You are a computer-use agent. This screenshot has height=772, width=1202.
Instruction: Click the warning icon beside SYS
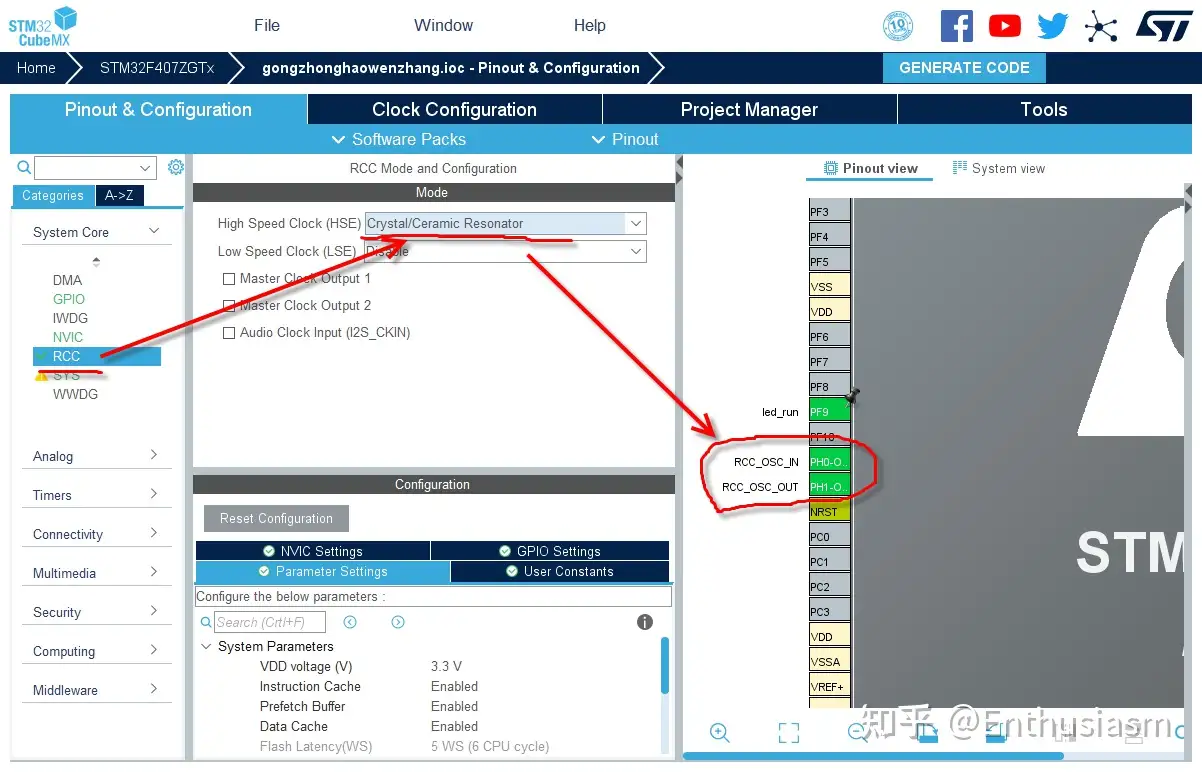41,375
